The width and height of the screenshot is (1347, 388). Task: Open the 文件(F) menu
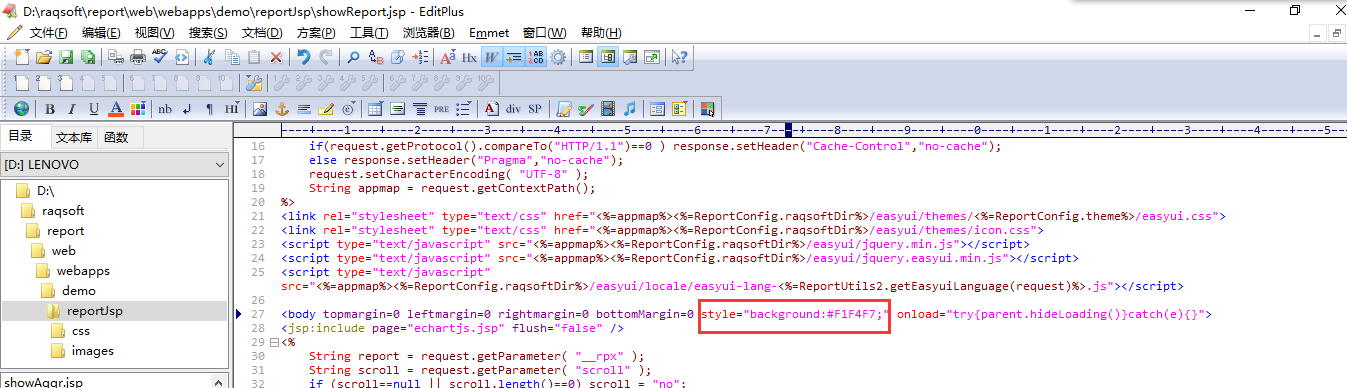49,32
